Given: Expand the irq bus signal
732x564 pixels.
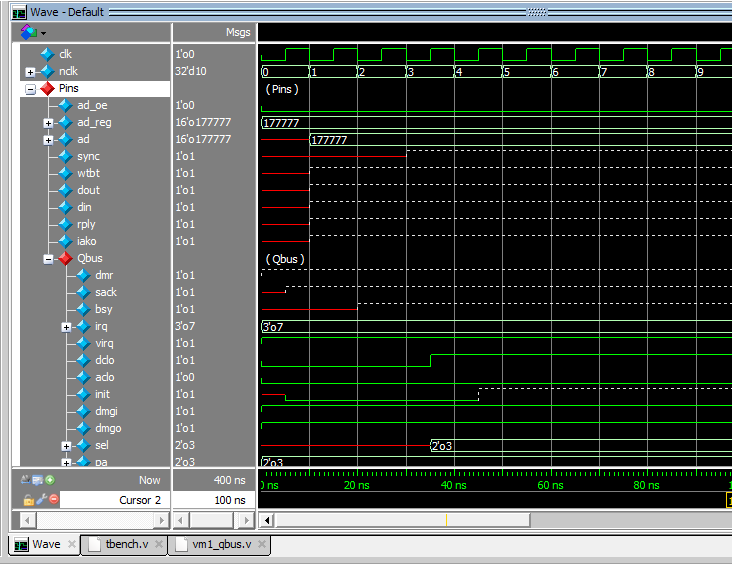Looking at the screenshot, I should (x=66, y=327).
